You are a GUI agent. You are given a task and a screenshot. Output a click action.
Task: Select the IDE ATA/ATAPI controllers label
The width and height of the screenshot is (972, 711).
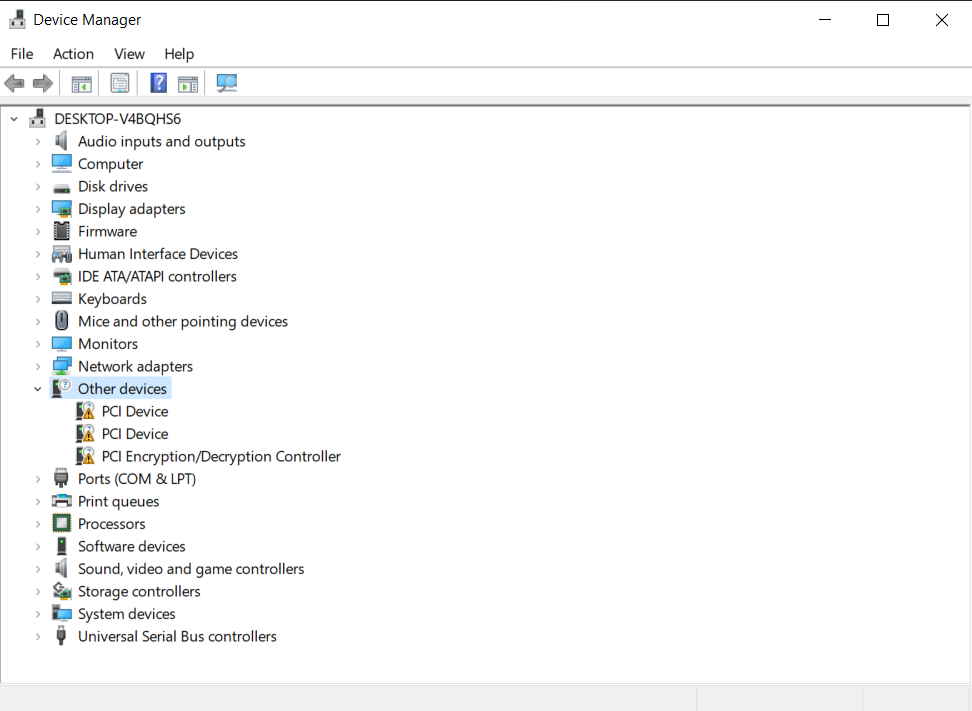(157, 276)
